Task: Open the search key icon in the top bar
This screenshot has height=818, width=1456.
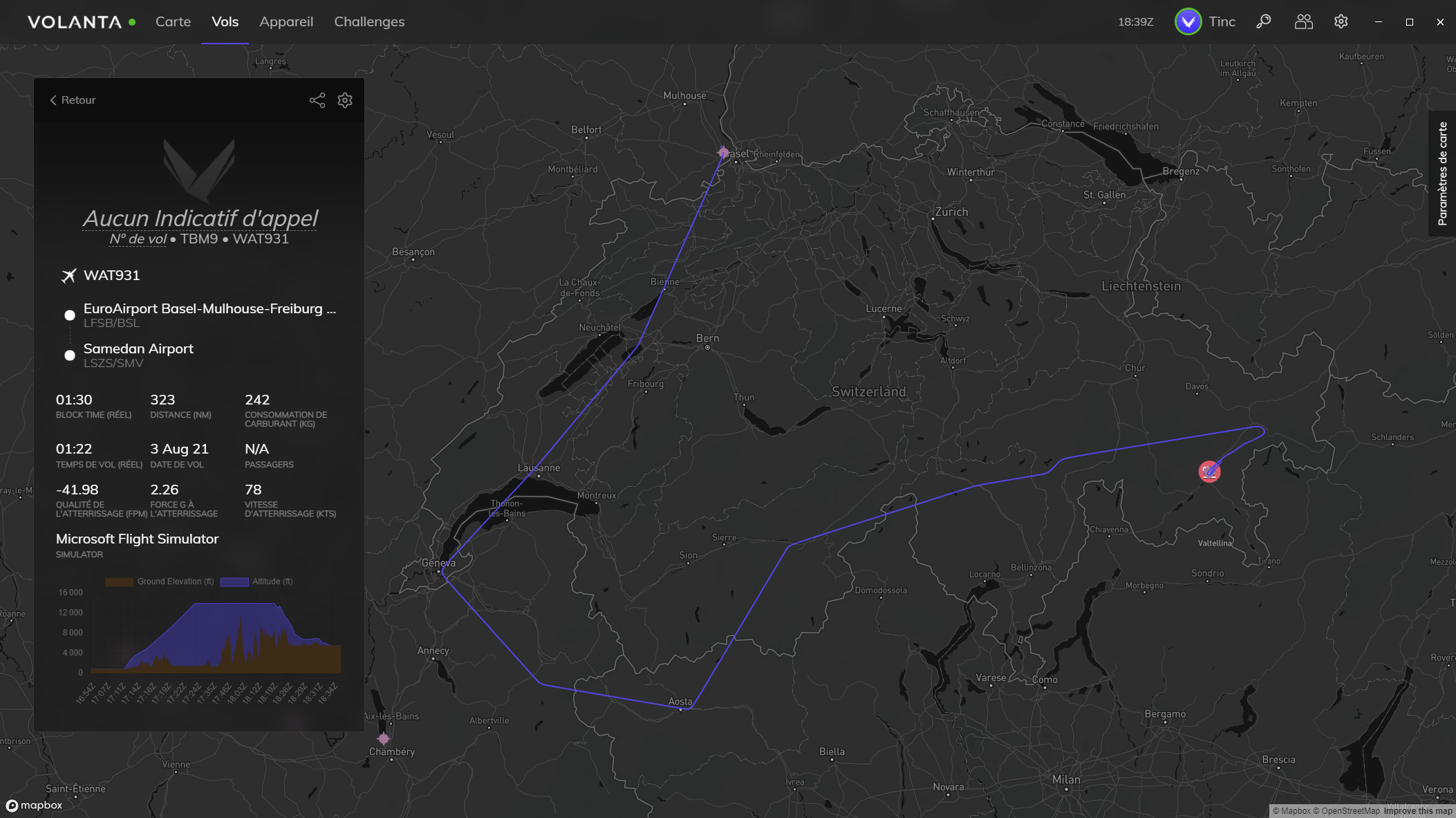Action: 1263,22
